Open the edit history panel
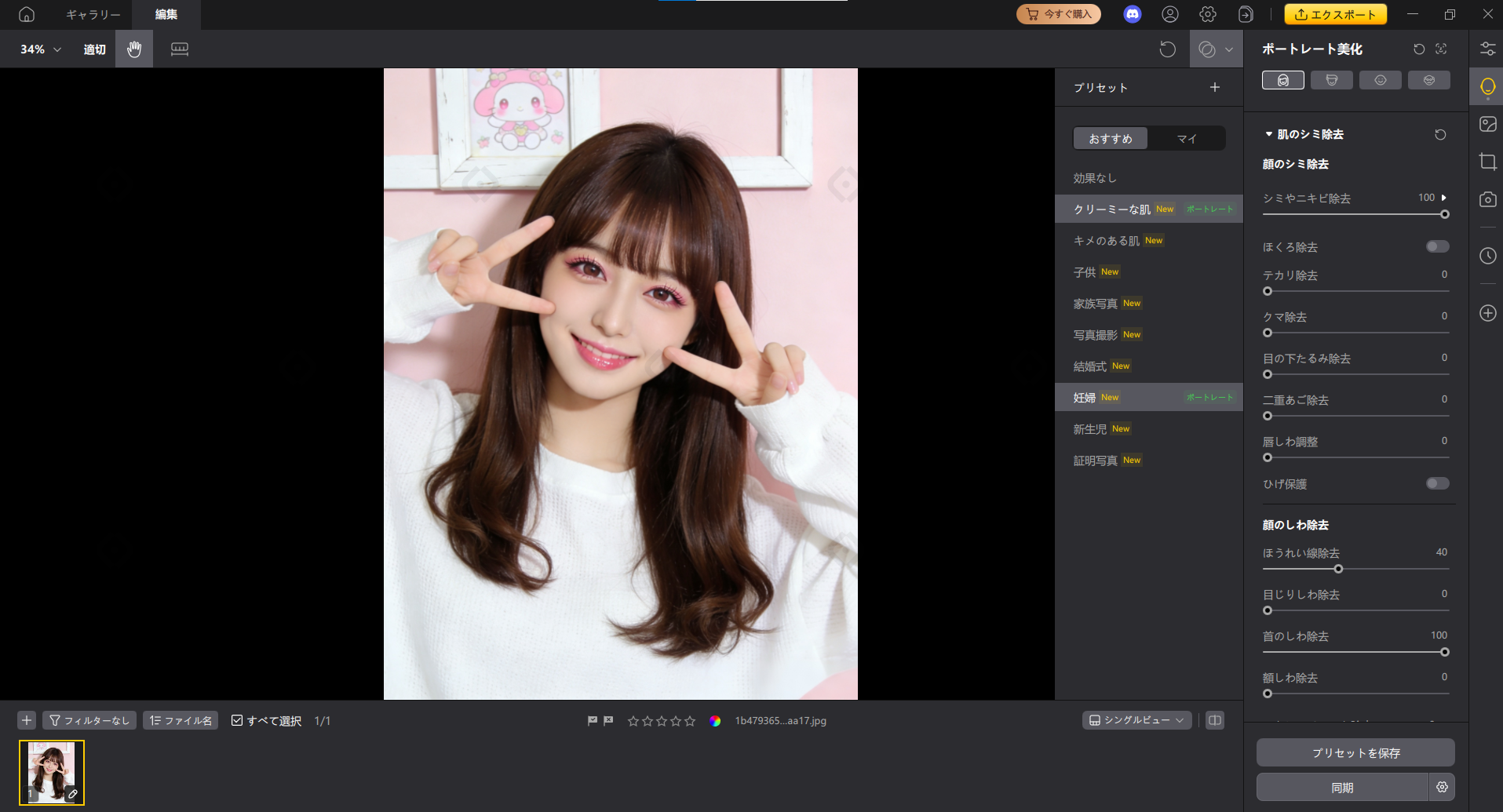This screenshot has width=1503, height=812. coord(1487,255)
